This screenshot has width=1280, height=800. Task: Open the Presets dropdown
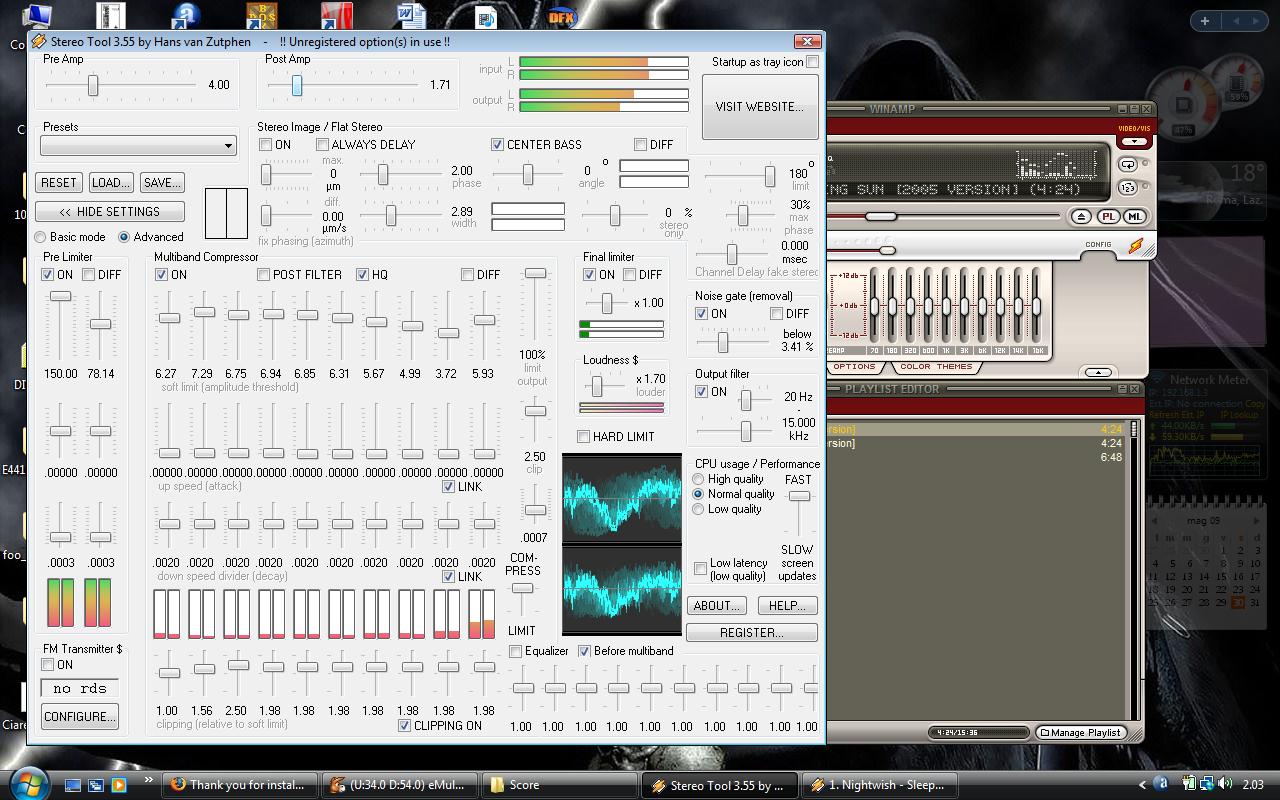pos(138,146)
